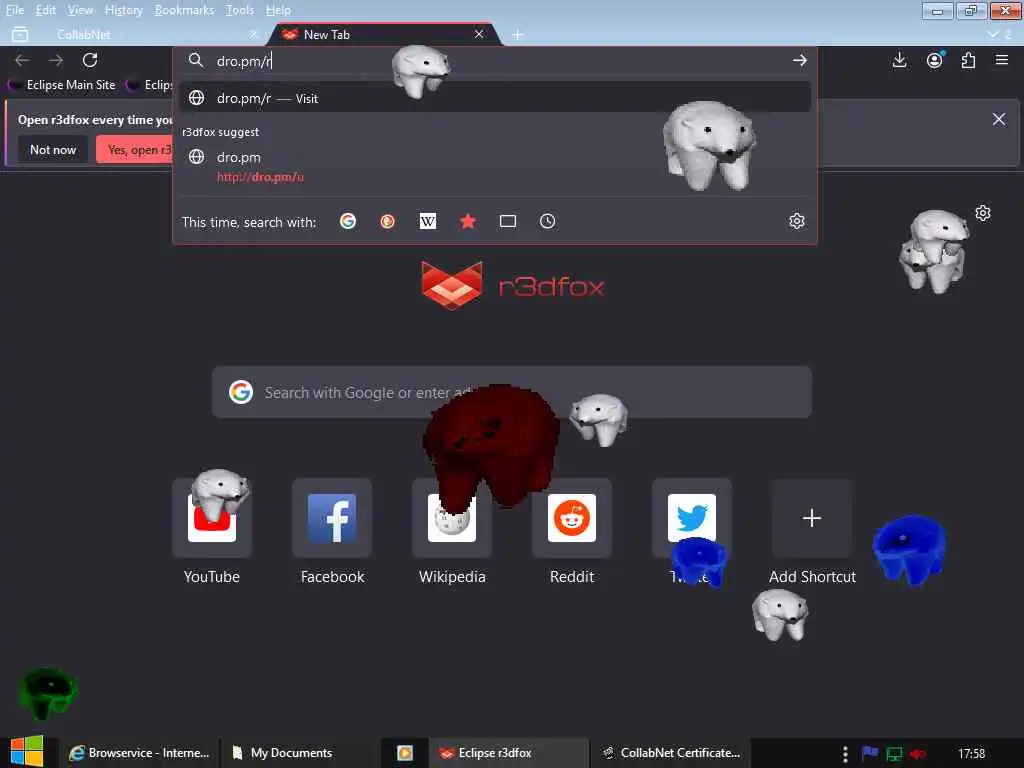Reload the current page
Image resolution: width=1024 pixels, height=768 pixels.
pyautogui.click(x=90, y=60)
